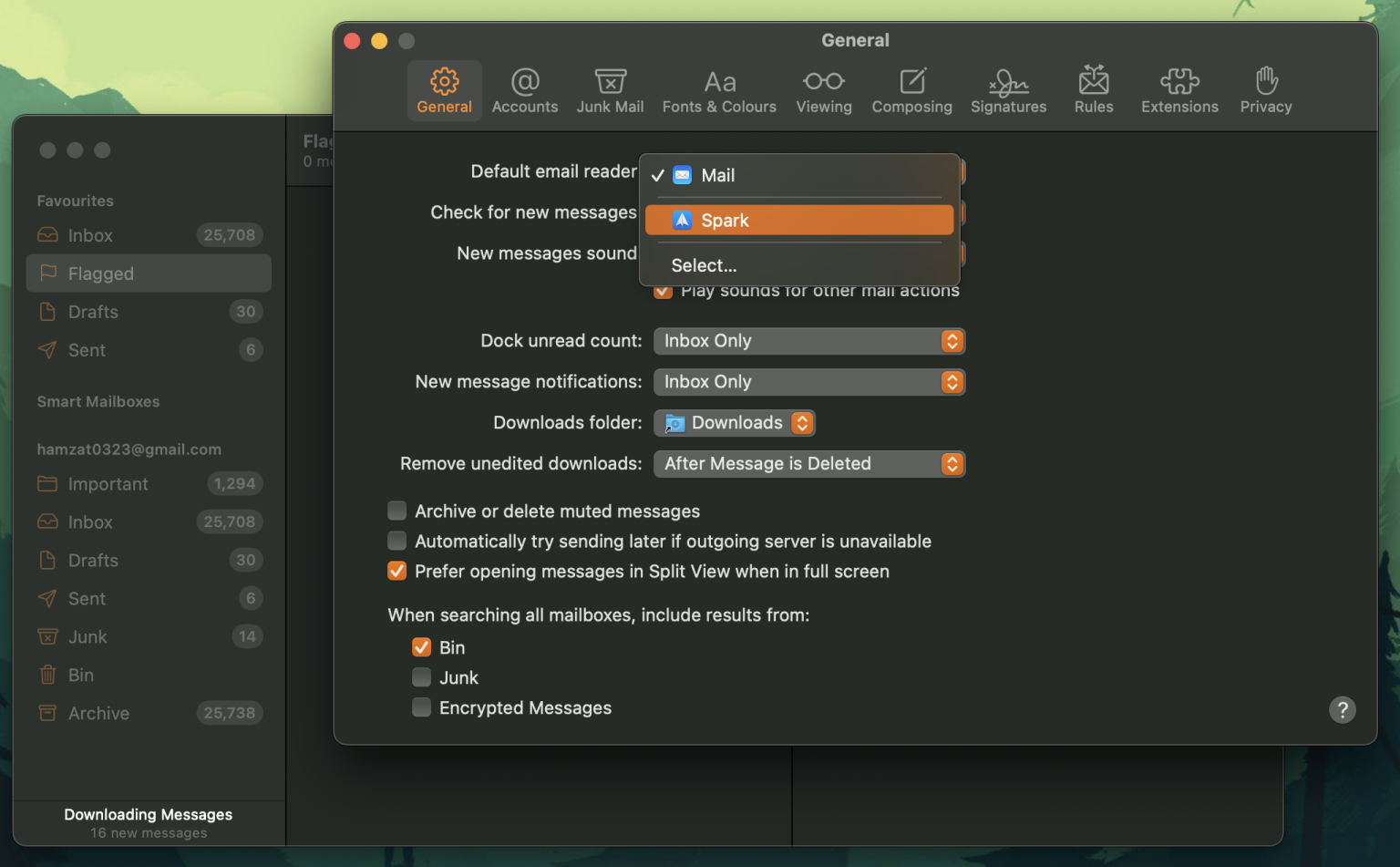Open the Composing preferences pane
Screen dimensions: 1400x867
point(911,89)
